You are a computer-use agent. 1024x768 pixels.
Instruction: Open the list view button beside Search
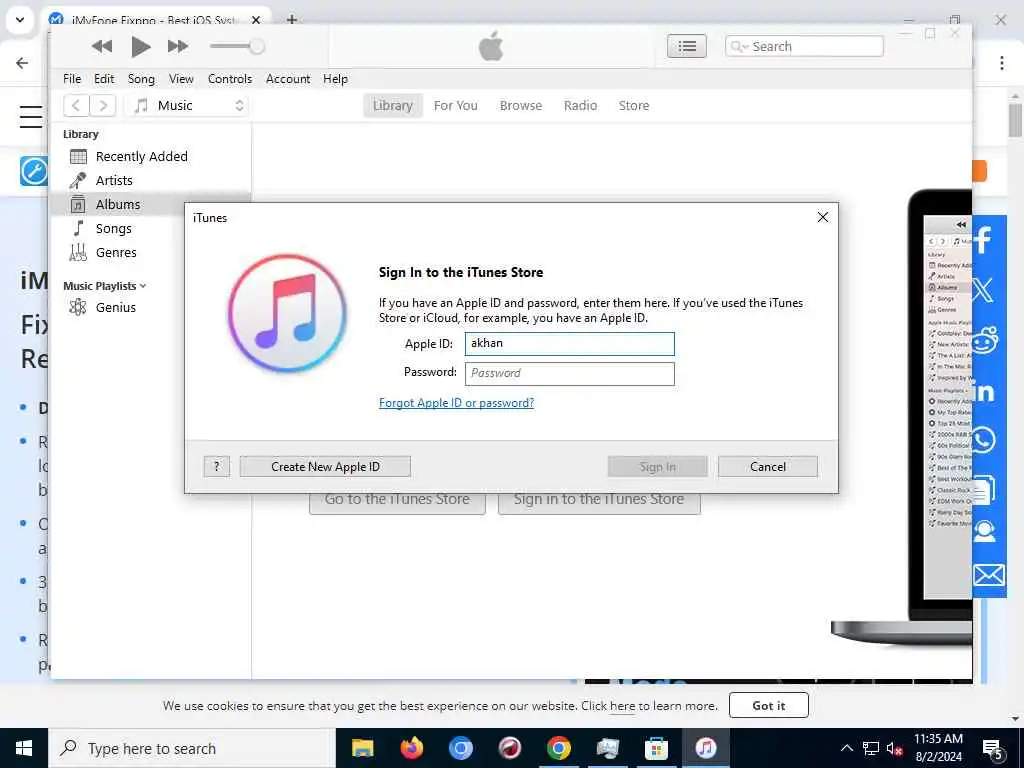tap(686, 46)
